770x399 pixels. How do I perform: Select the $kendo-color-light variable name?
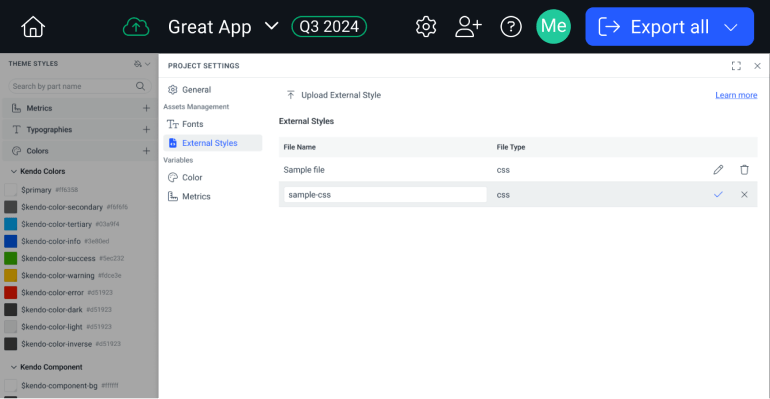[x=52, y=327]
